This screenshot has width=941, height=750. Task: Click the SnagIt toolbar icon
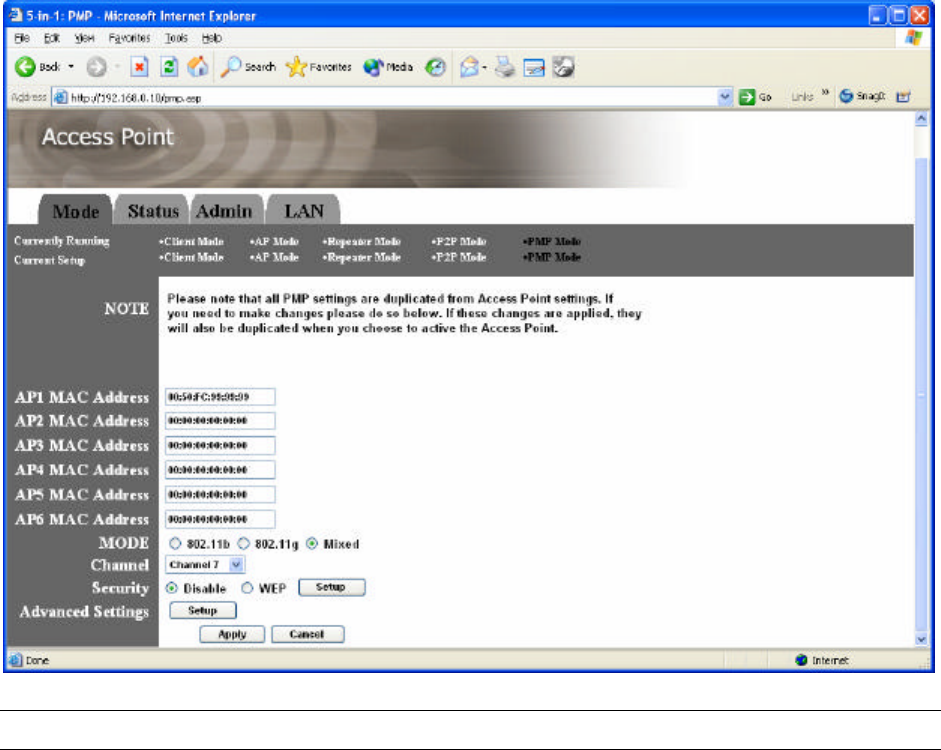coord(846,96)
